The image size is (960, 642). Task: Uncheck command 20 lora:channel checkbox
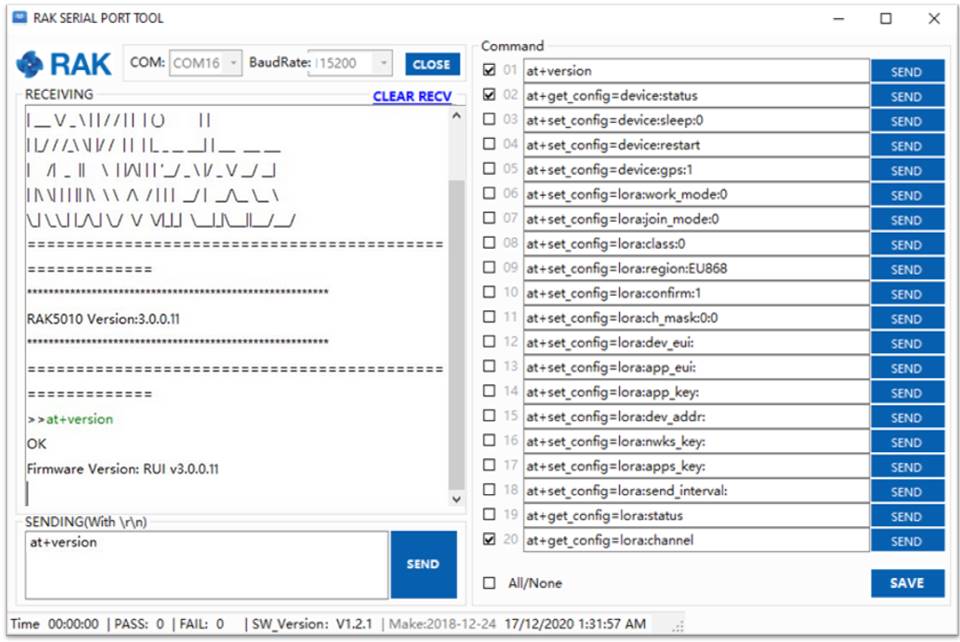point(489,539)
